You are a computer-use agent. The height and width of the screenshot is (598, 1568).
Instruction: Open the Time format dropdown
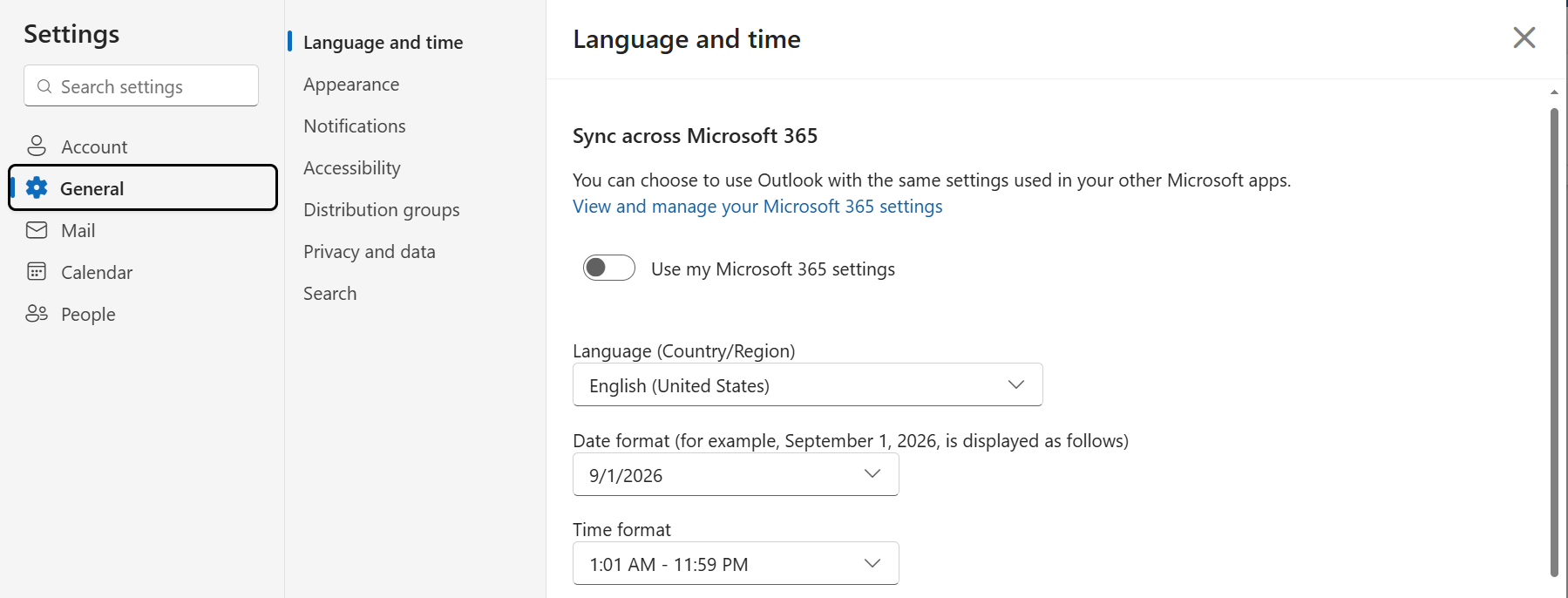click(736, 564)
